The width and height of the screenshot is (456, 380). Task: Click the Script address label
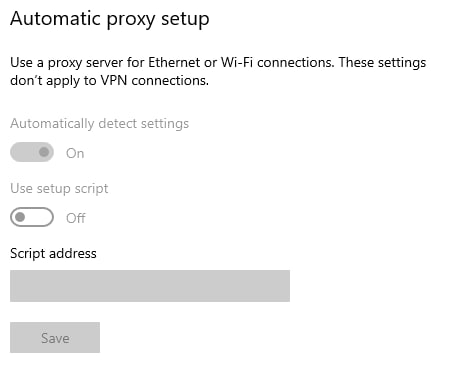[x=53, y=253]
